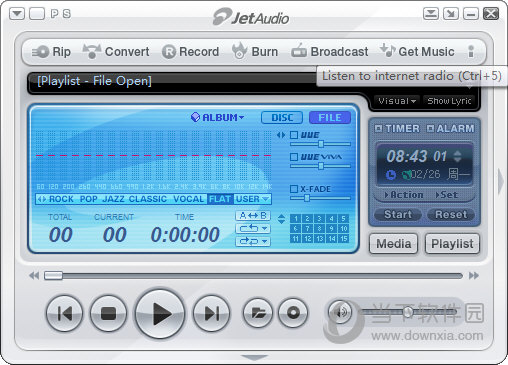The height and width of the screenshot is (365, 508).
Task: Open the shuffle mode dropdown
Action: [x=253, y=241]
